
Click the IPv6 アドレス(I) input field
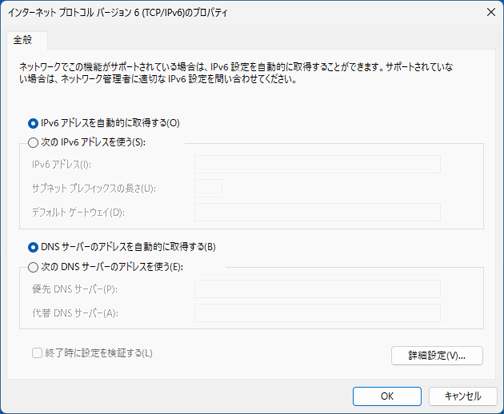point(317,164)
